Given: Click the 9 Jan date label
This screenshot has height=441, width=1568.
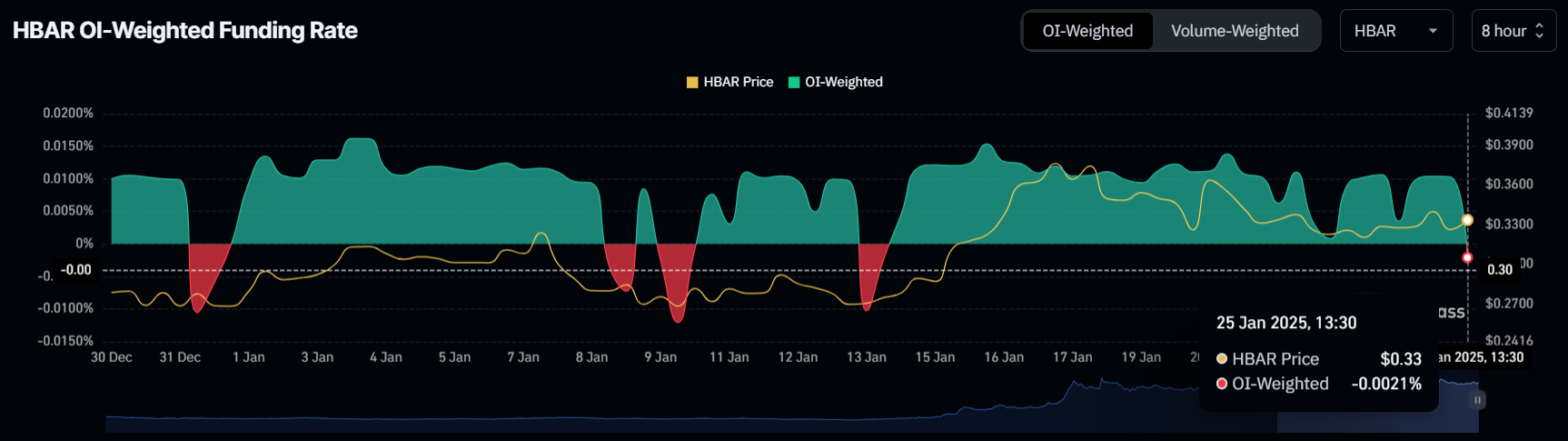Looking at the screenshot, I should point(660,357).
